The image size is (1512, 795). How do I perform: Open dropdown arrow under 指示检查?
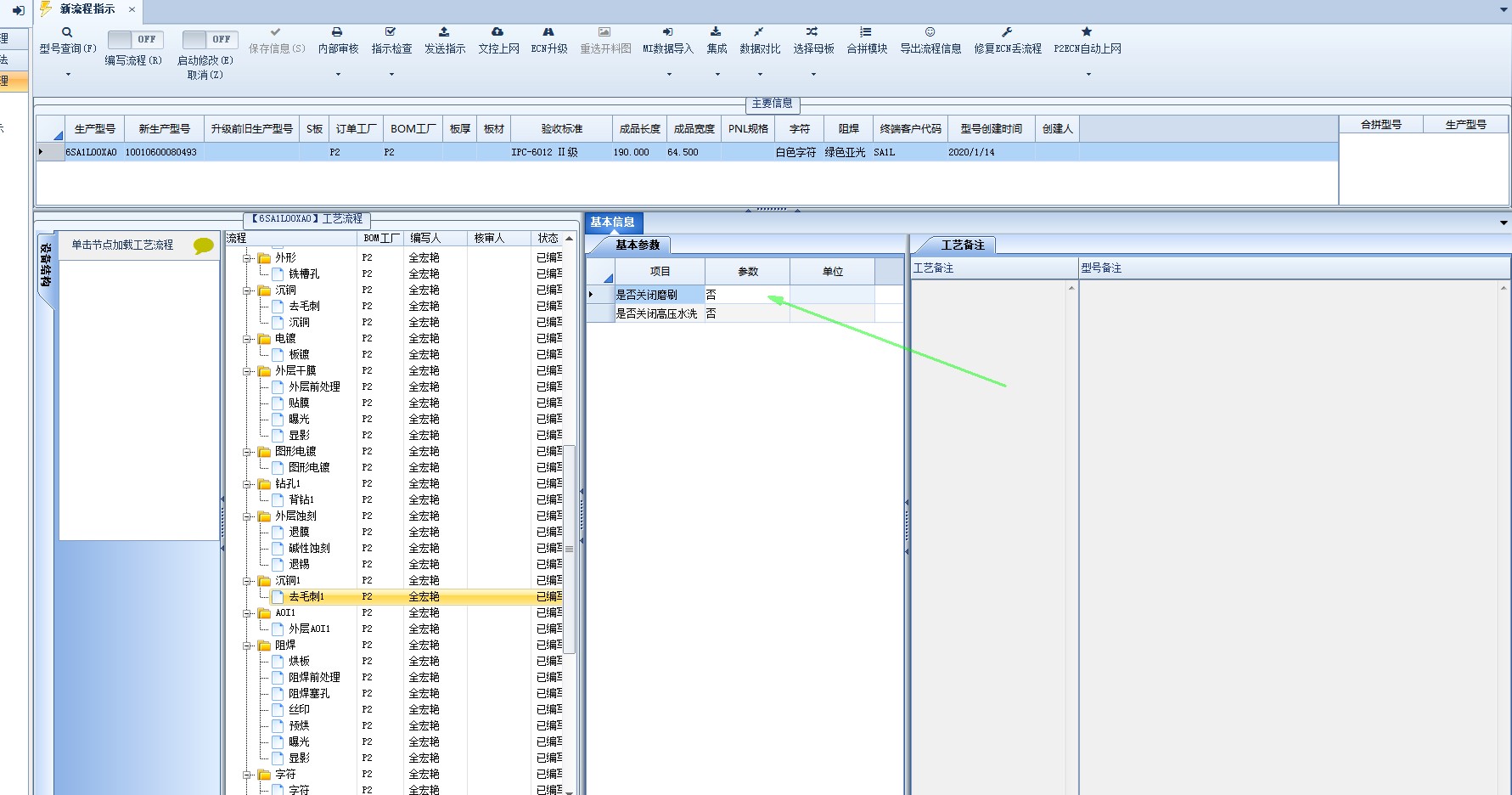(391, 75)
